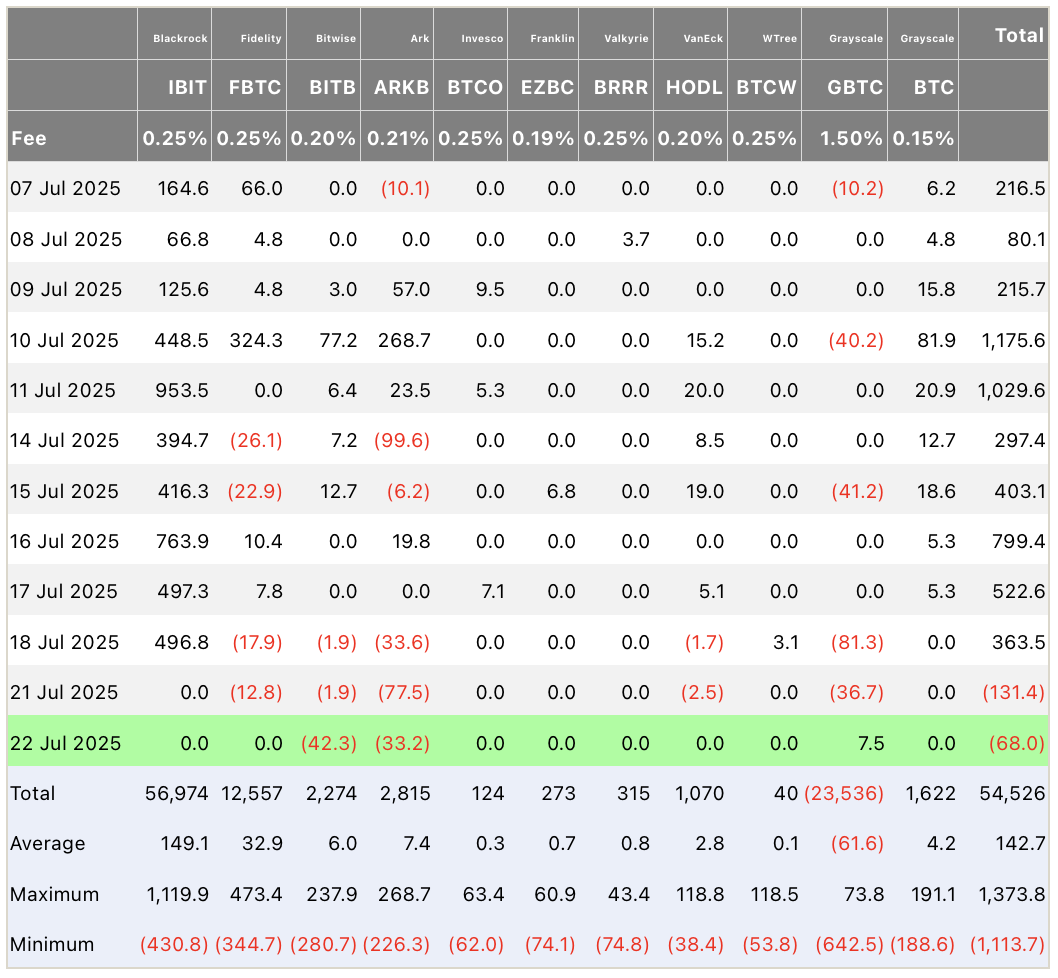Select GBTC outflow (81.3) on 18 Jul
Screen dimensions: 1058x978
pos(857,642)
